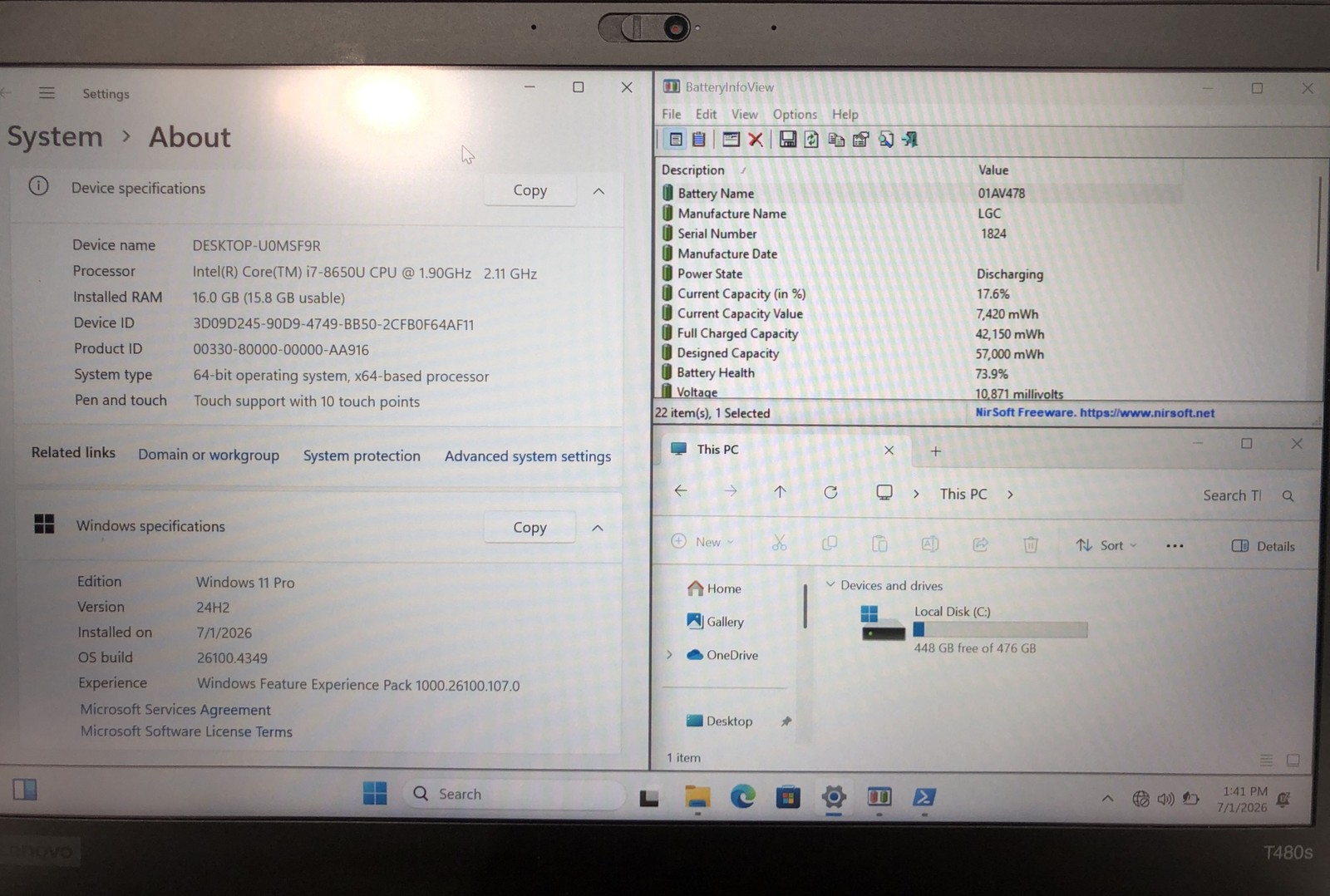Switch to thumbnail view in File Explorer status bar

(x=1293, y=761)
